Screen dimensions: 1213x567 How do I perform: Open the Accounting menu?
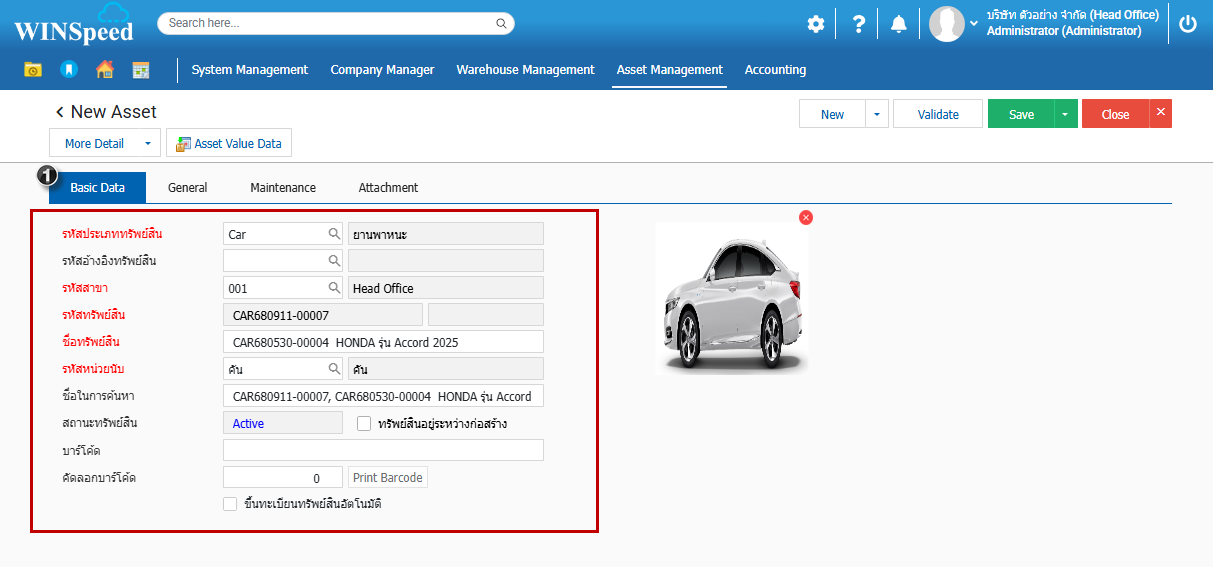[775, 70]
